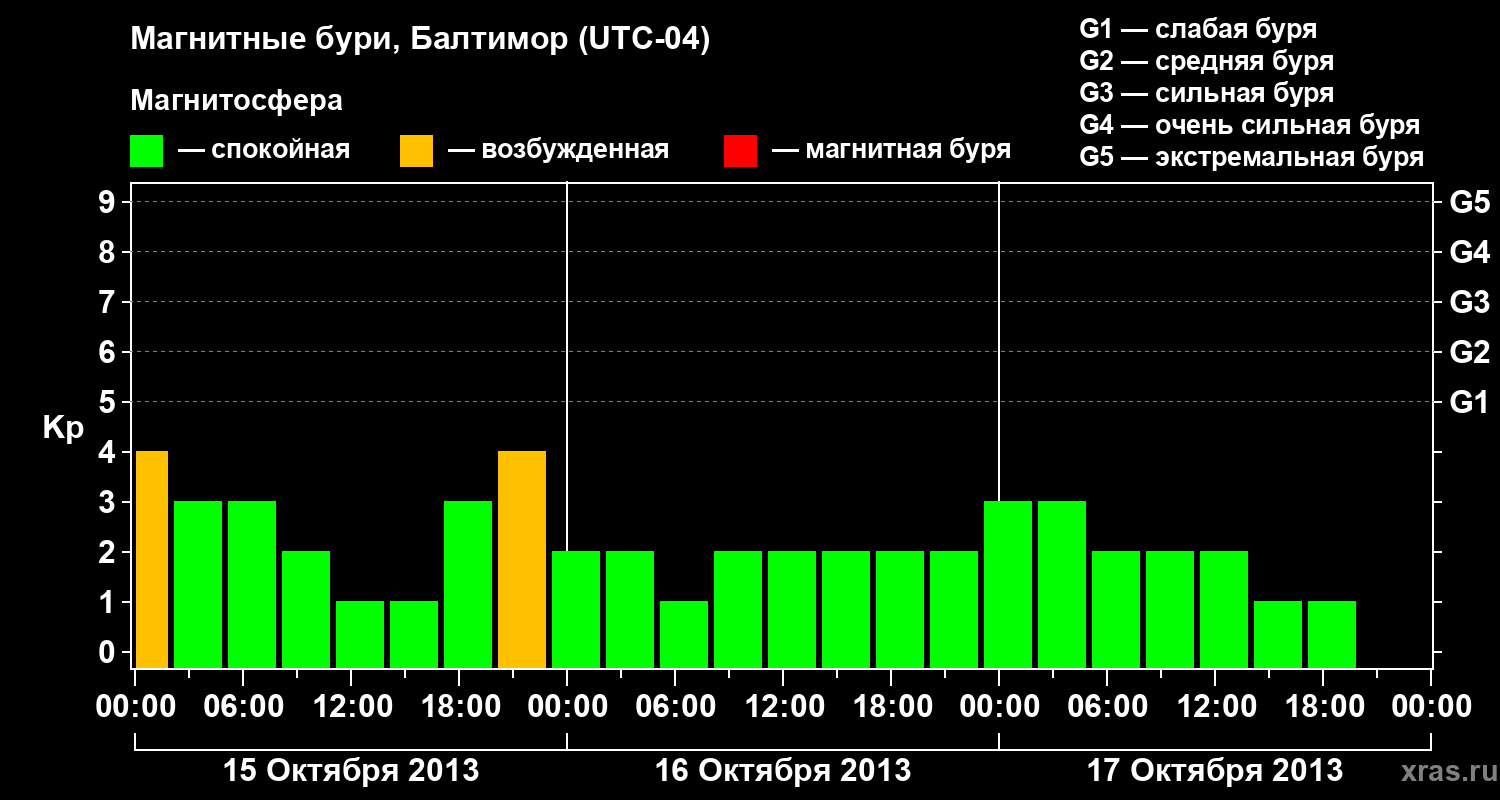Click the 'G1' right axis label
The image size is (1500, 800).
click(x=1469, y=402)
